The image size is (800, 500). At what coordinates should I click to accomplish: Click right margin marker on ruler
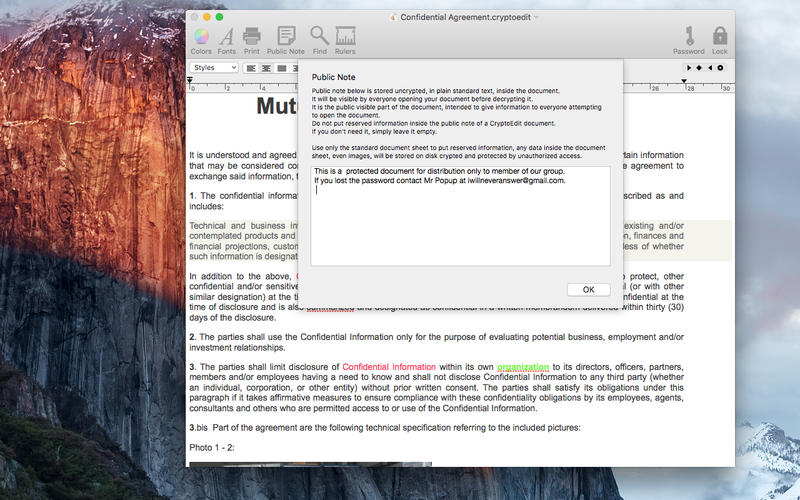(x=684, y=81)
